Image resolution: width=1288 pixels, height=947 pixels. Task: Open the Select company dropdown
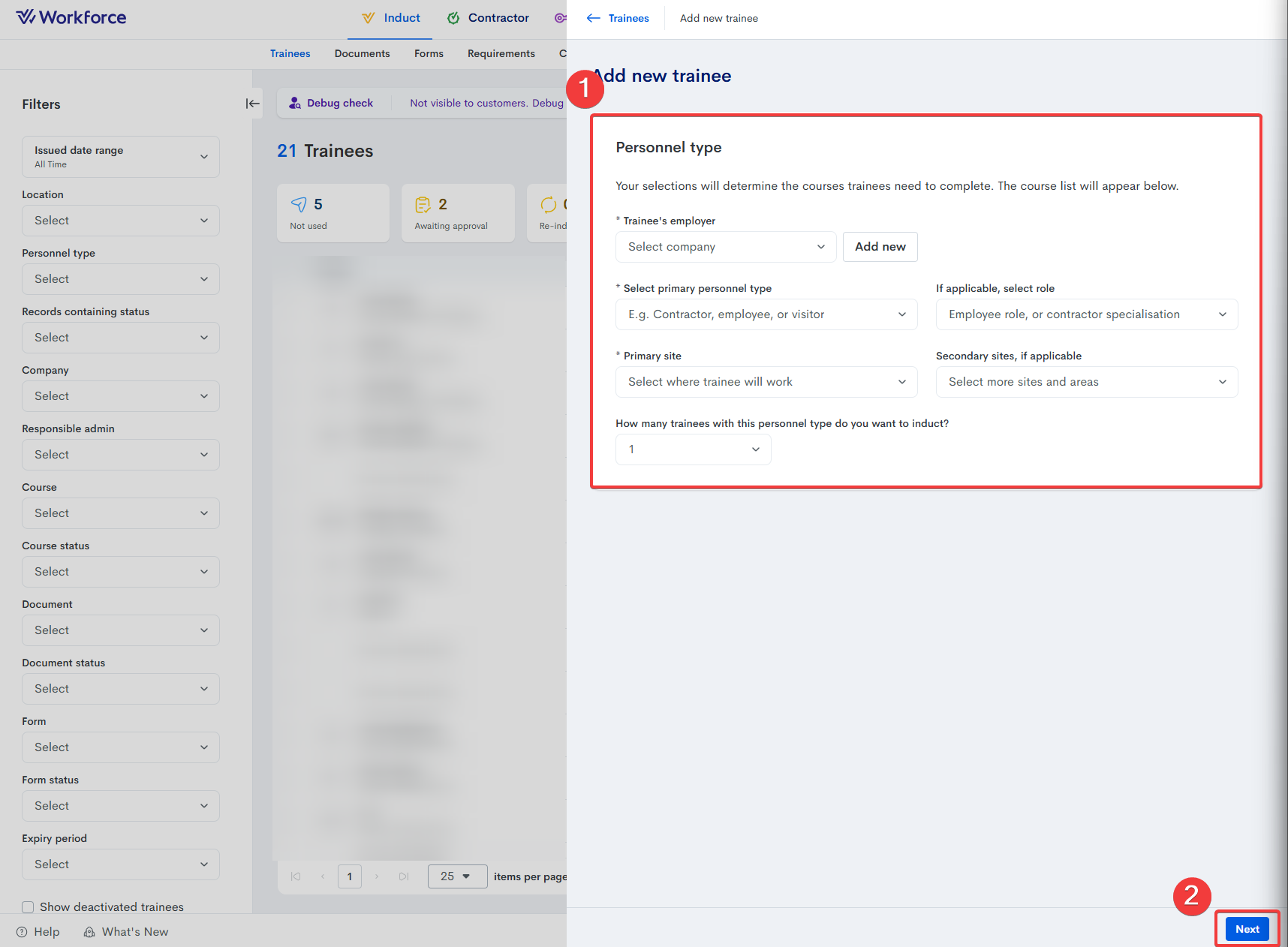pyautogui.click(x=725, y=247)
